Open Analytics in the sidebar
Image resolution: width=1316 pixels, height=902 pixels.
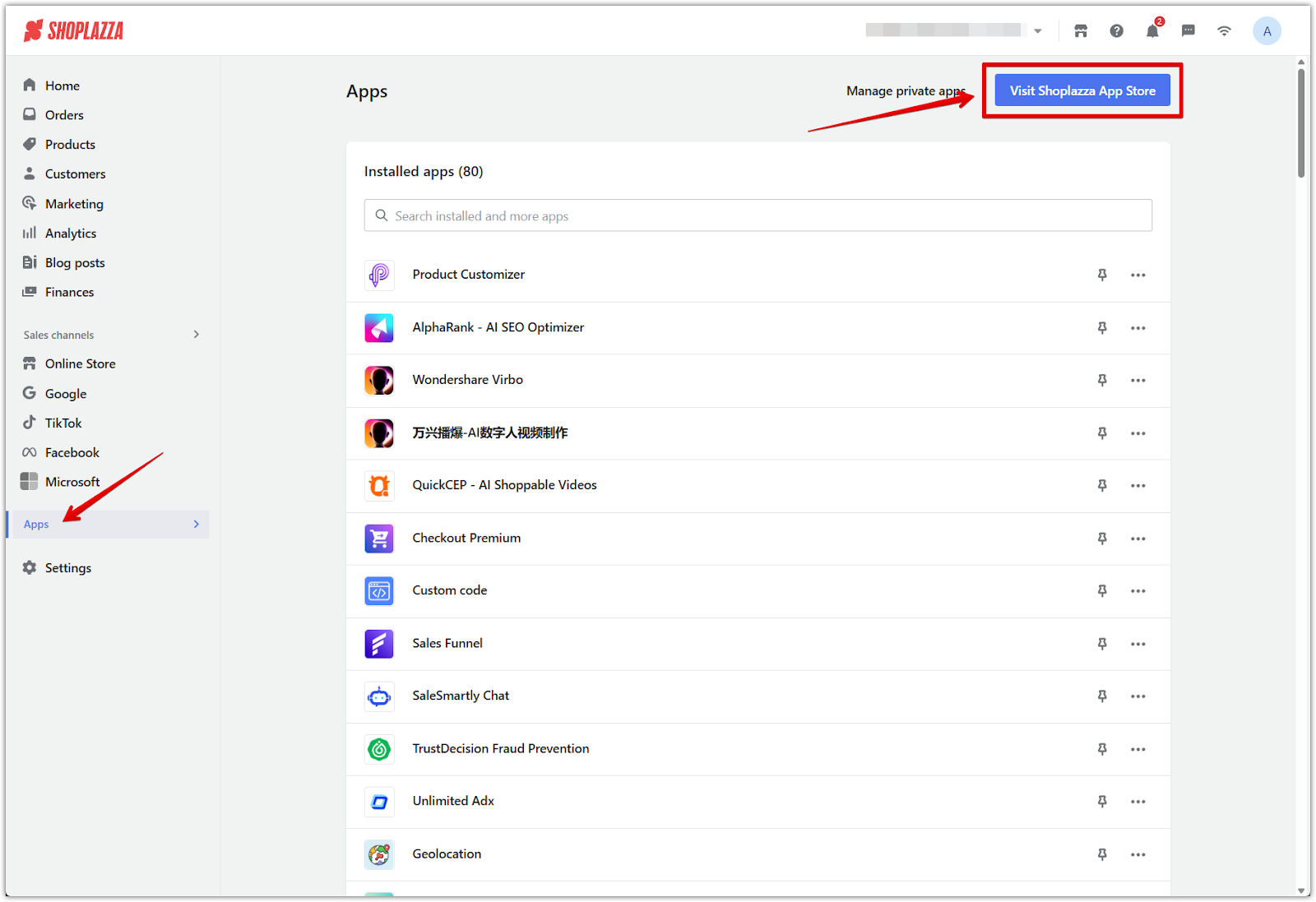tap(71, 234)
